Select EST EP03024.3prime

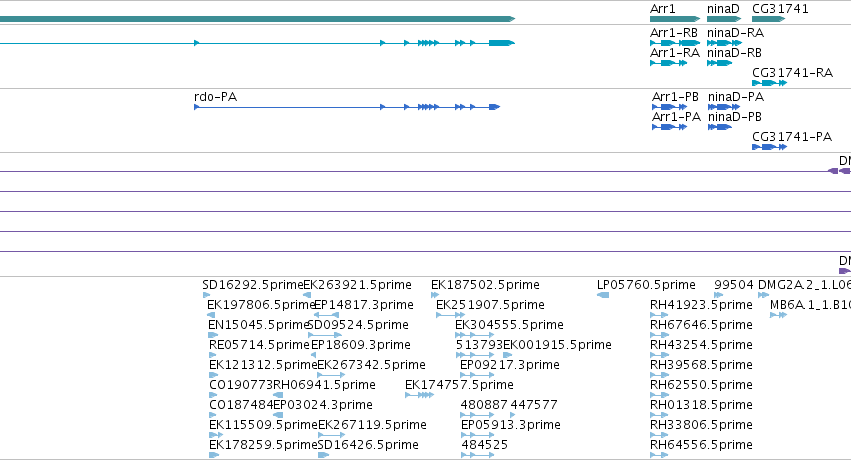[x=322, y=405]
